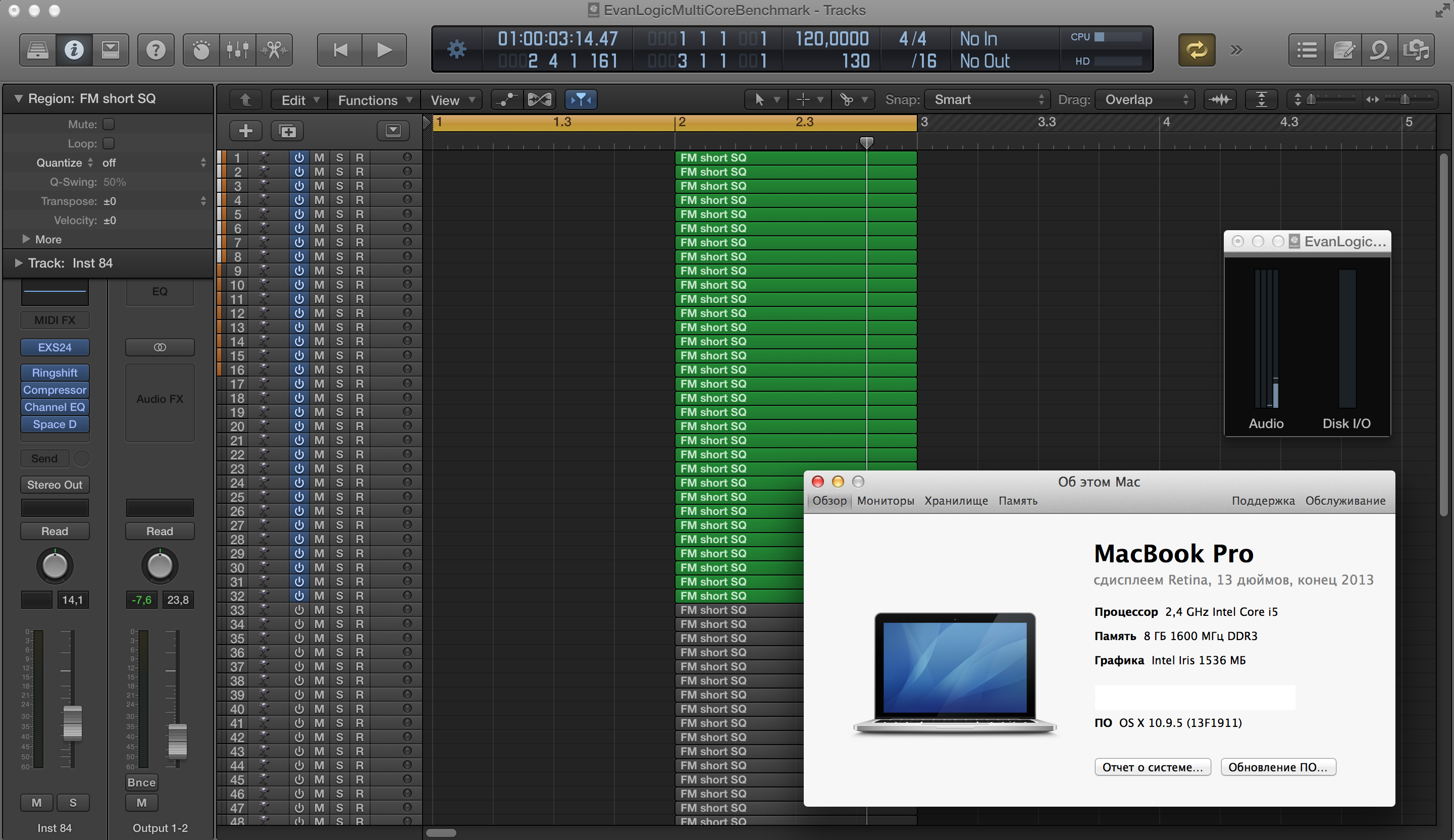The width and height of the screenshot is (1454, 840).
Task: Click the add new track plus button
Action: pos(245,131)
